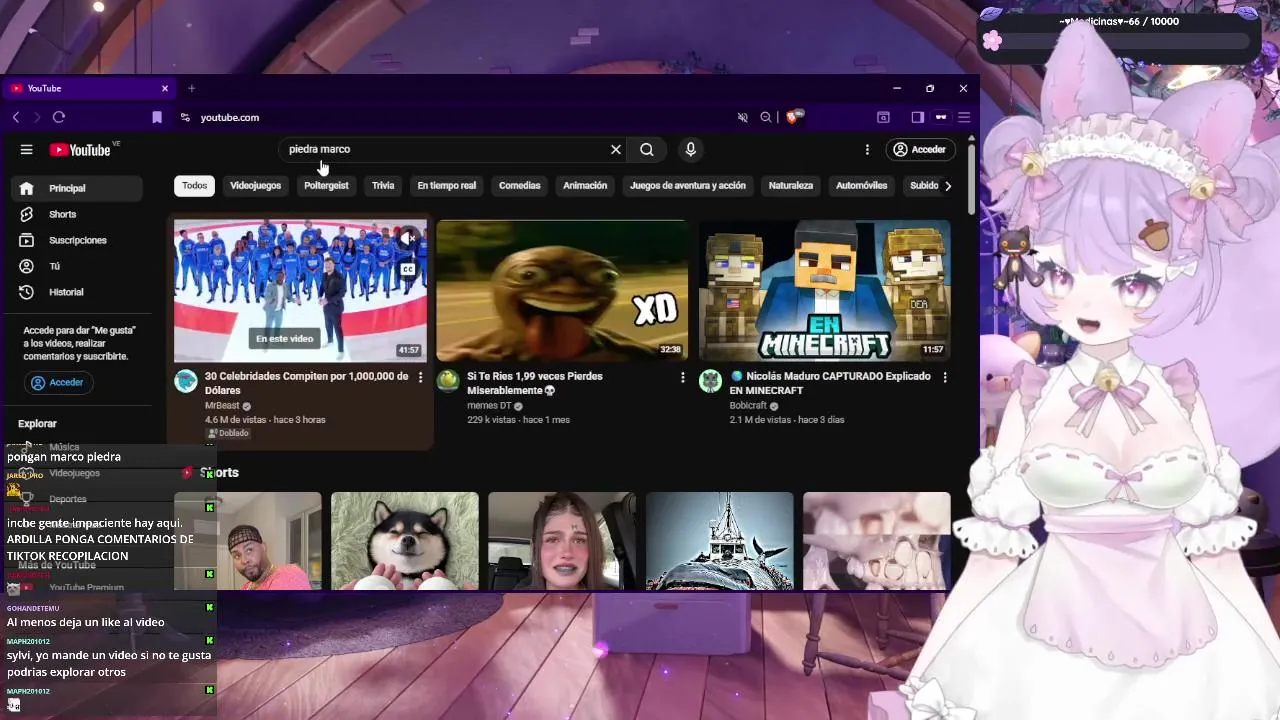Open the MrBeast 30 Celebridades video thumbnail
Viewport: 1280px width, 720px height.
point(300,291)
